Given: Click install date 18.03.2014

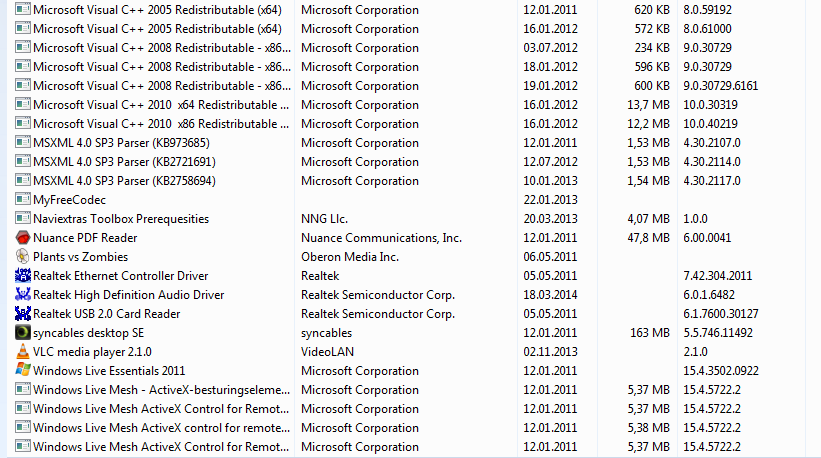Looking at the screenshot, I should pos(550,295).
